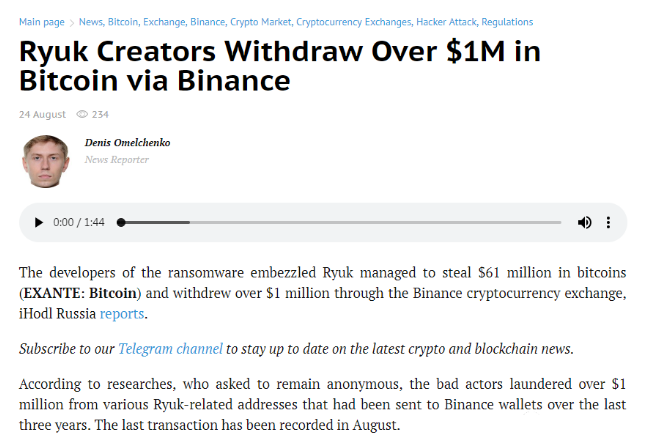656x447 pixels.
Task: Open audio player more options menu
Action: tap(608, 223)
